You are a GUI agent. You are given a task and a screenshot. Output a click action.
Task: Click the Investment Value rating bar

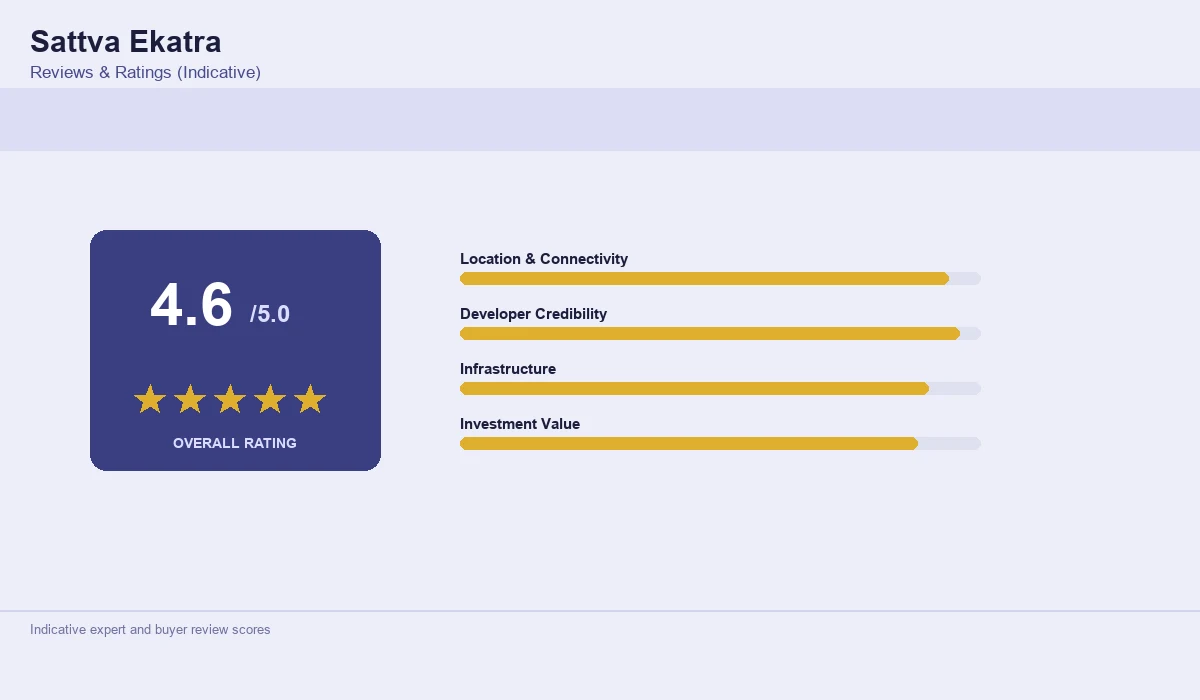(720, 443)
